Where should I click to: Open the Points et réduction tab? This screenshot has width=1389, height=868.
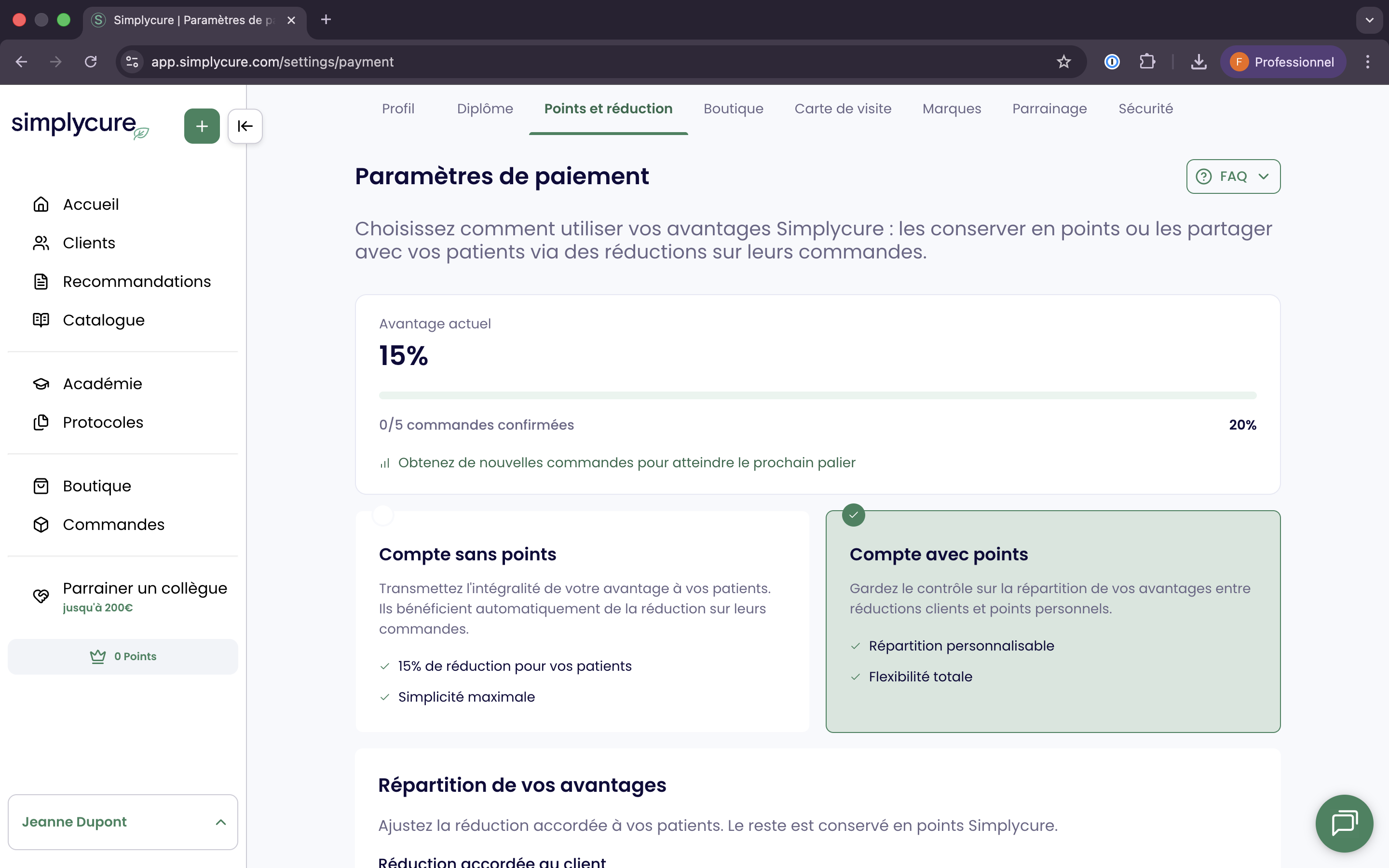pos(608,108)
